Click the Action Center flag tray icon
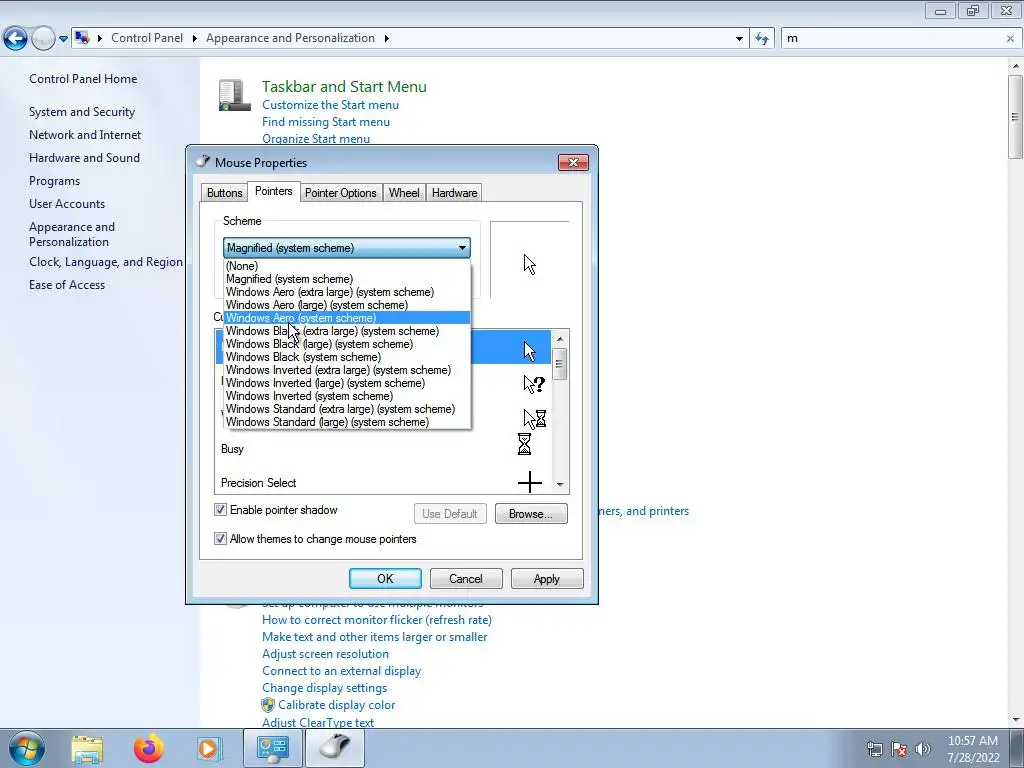The image size is (1024, 768). click(x=899, y=748)
